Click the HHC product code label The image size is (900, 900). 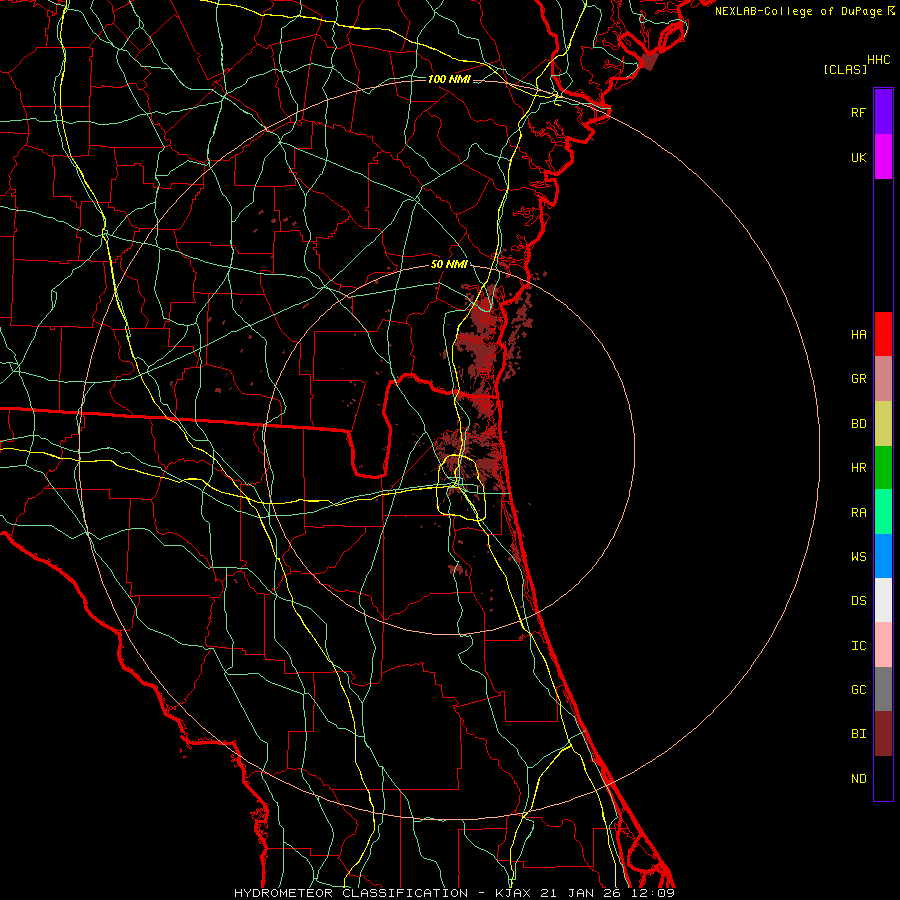click(879, 60)
